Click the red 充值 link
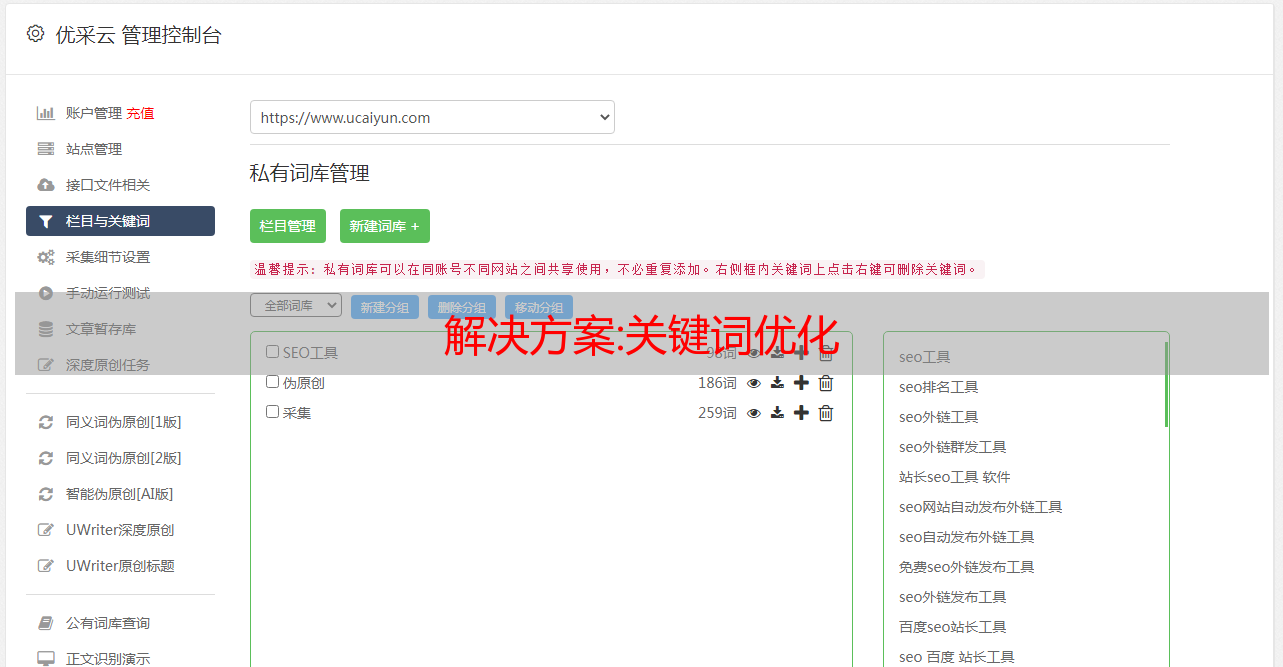 (x=140, y=113)
